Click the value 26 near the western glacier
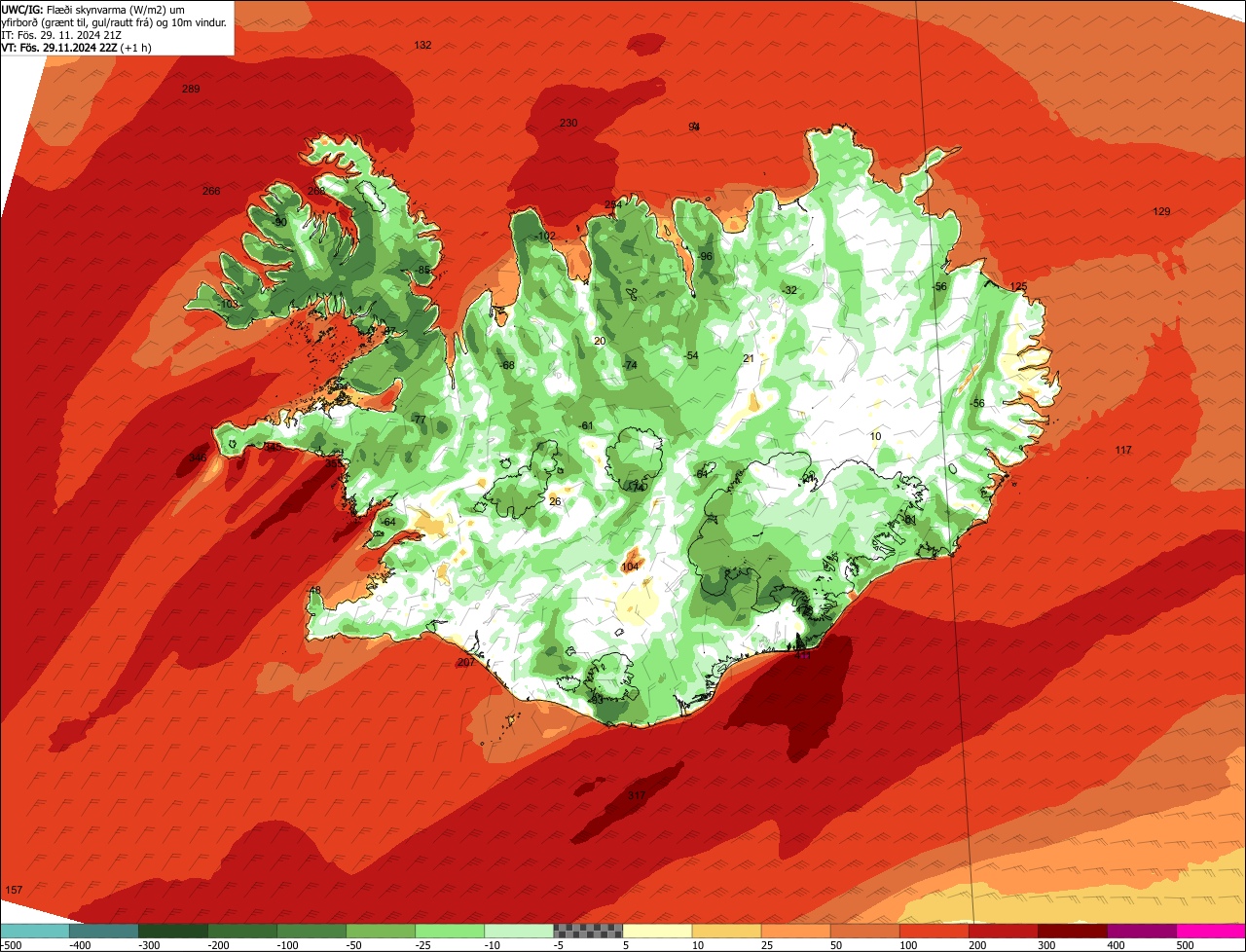Image resolution: width=1246 pixels, height=952 pixels. click(x=556, y=502)
